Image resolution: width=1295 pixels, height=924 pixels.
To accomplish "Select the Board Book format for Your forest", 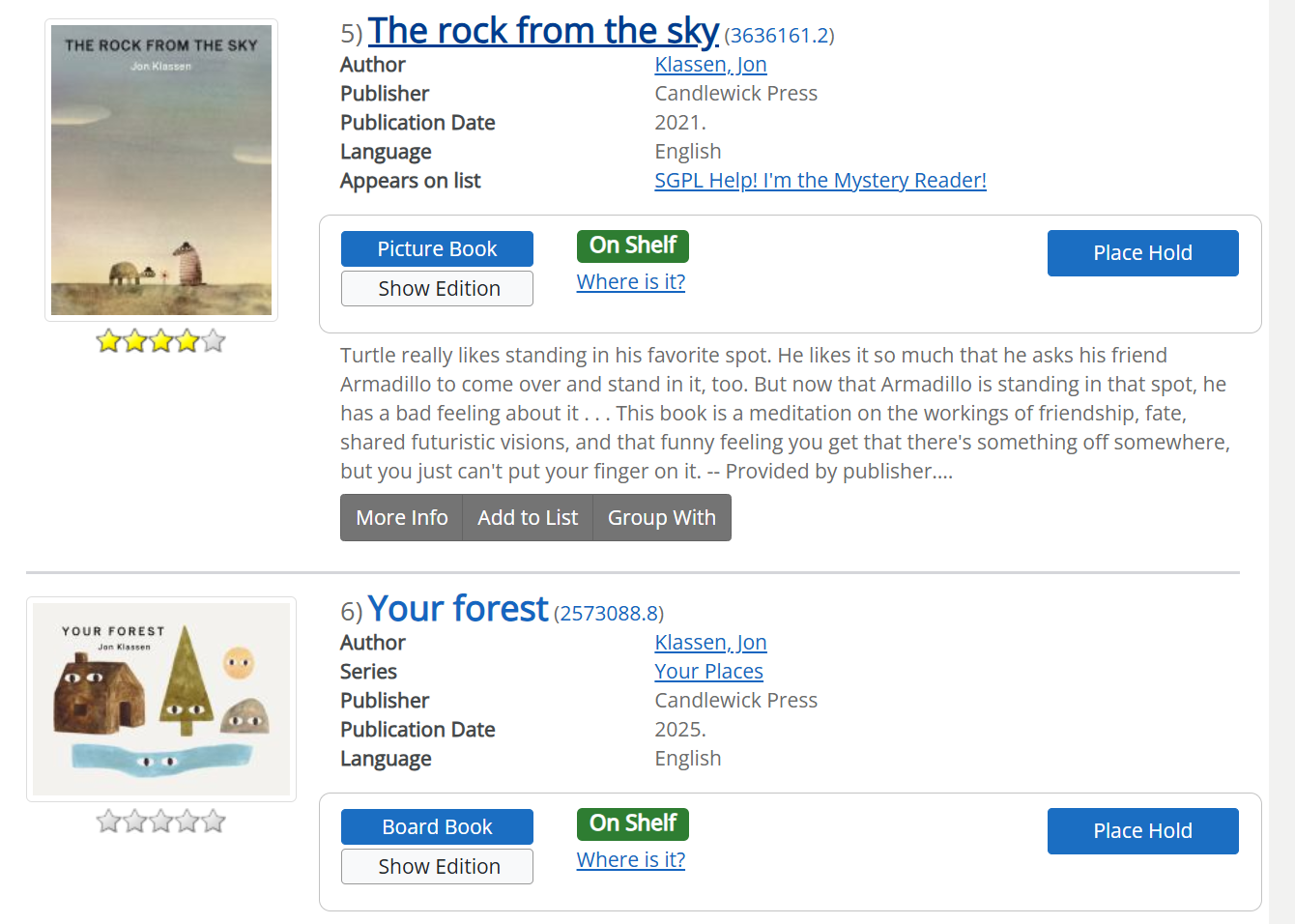I will tap(437, 826).
